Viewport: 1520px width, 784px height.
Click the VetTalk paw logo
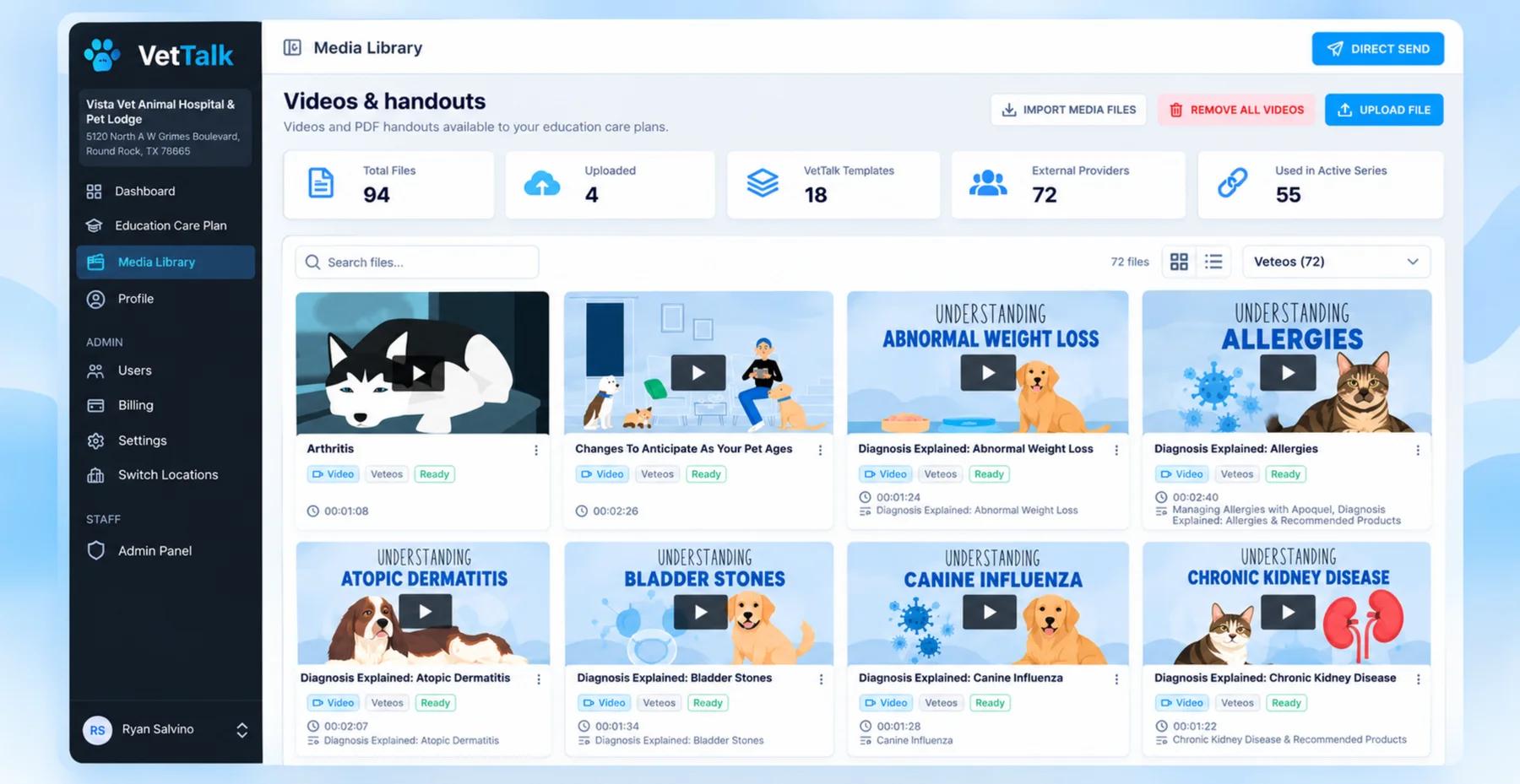tap(102, 55)
